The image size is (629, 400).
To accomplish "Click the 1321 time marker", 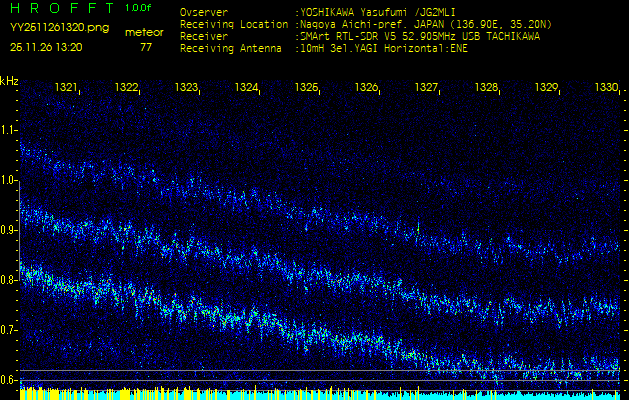I will coord(67,88).
